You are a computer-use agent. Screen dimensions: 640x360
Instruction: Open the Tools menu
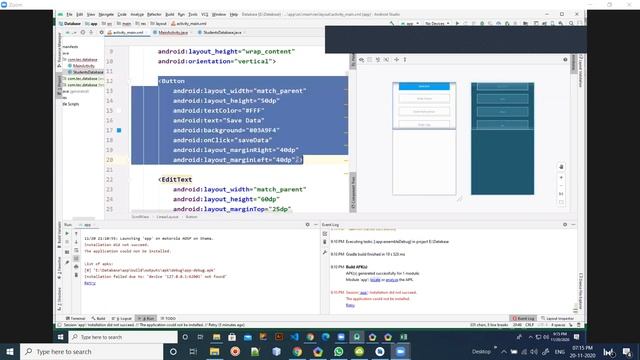(193, 14)
